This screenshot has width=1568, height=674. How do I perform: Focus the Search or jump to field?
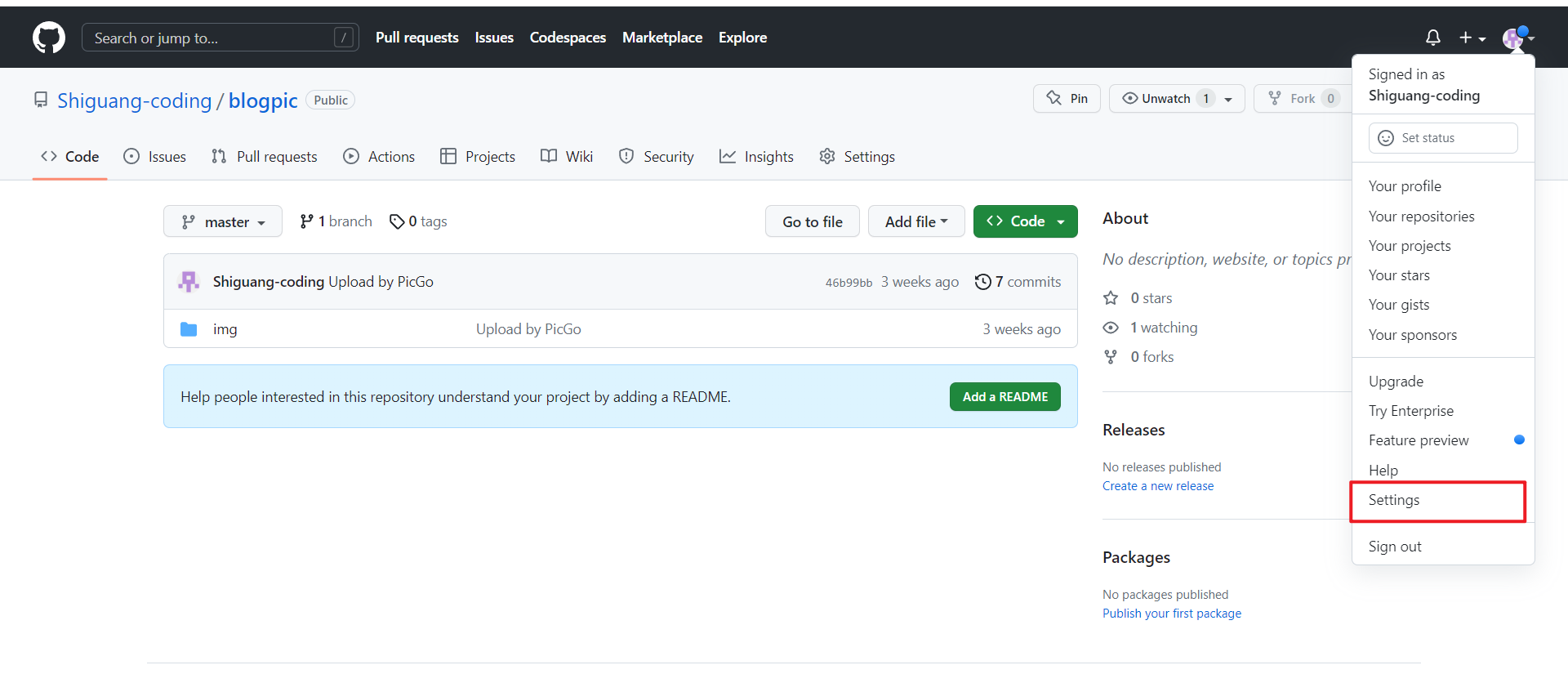pos(220,38)
